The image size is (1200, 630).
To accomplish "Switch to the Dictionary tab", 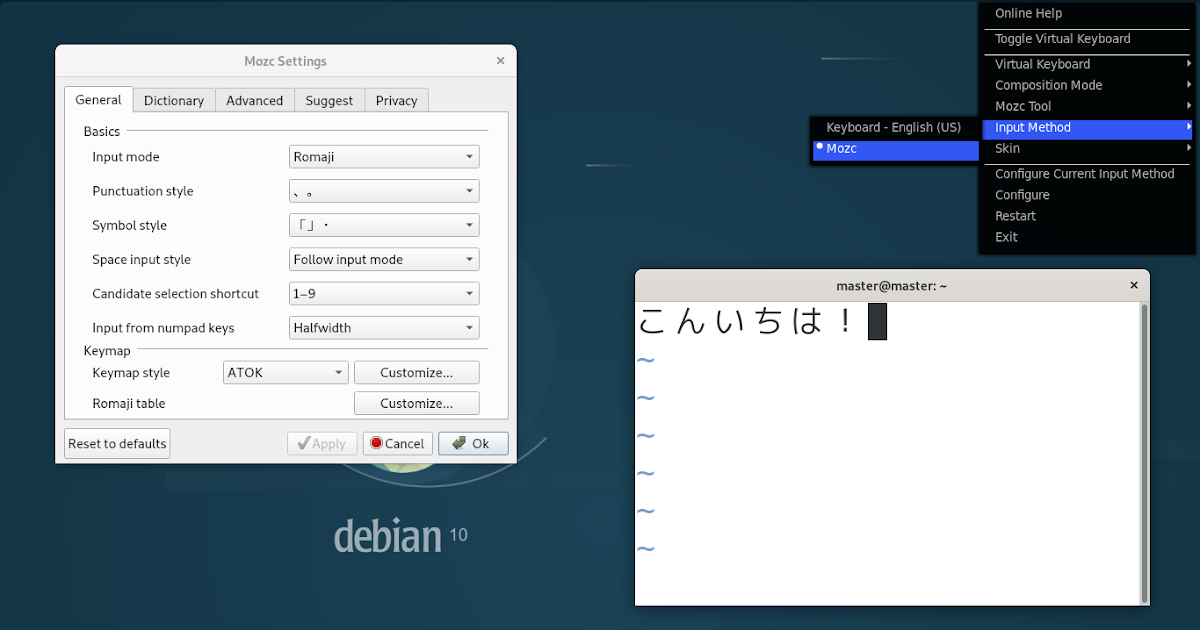I will coord(173,100).
